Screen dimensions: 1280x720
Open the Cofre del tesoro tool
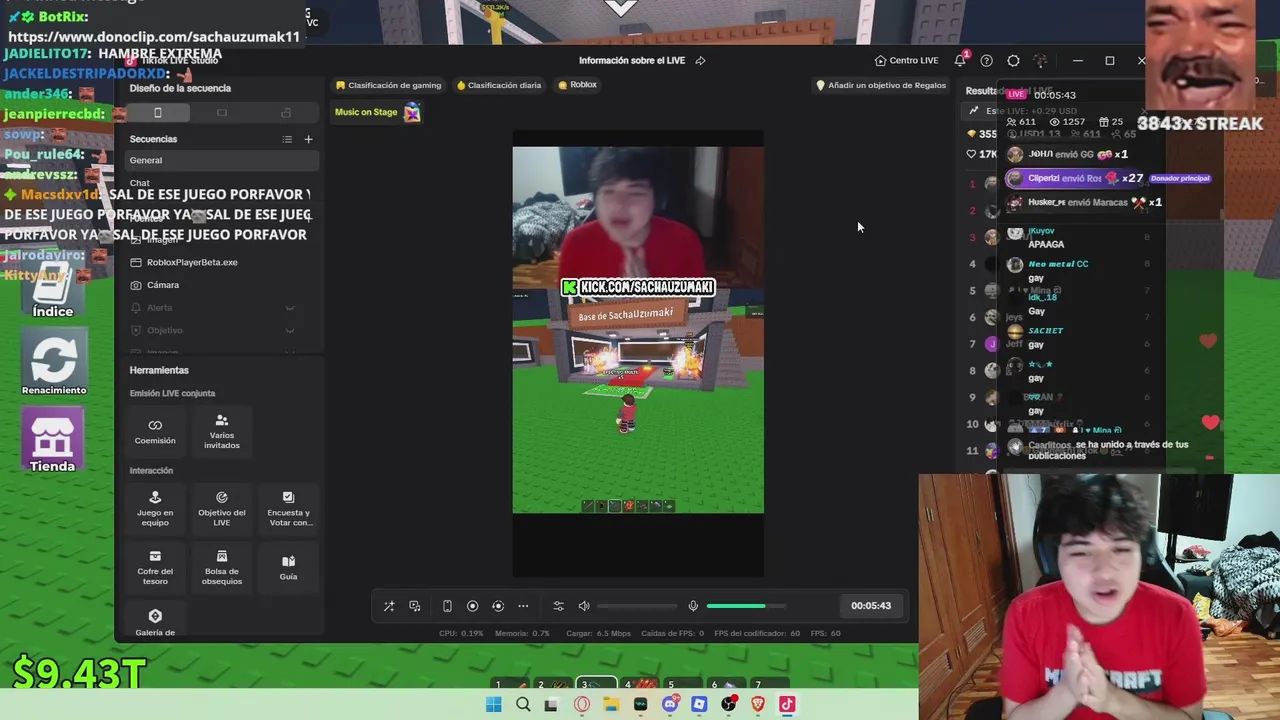155,567
